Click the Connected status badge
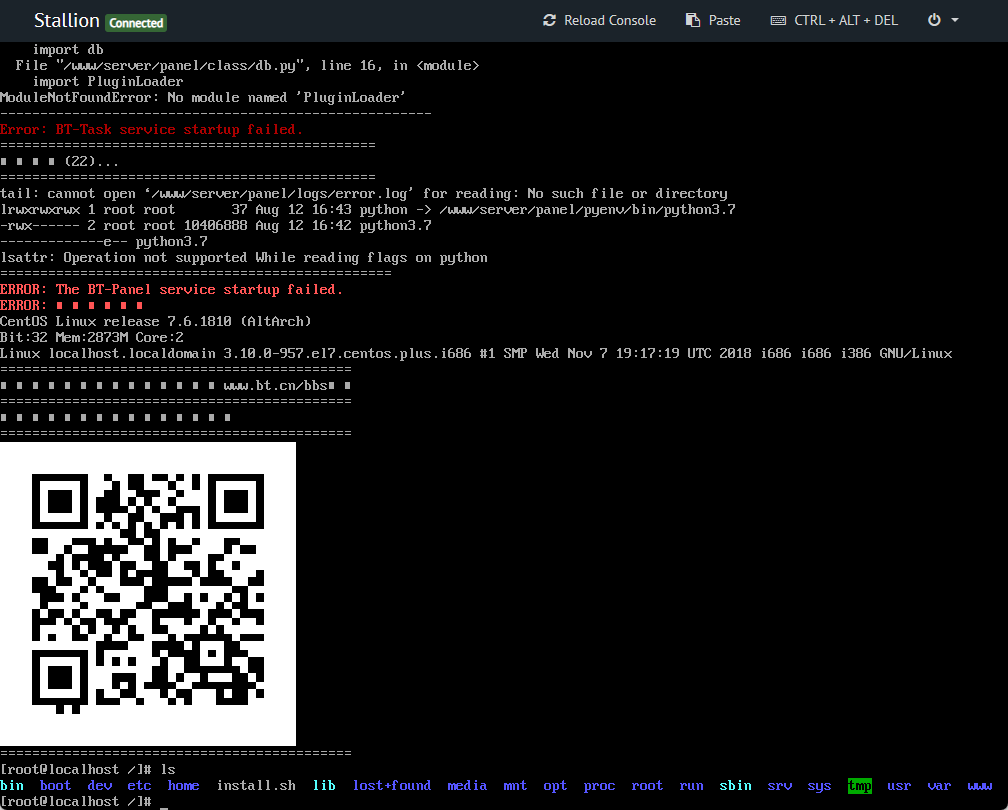The height and width of the screenshot is (810, 1008). click(136, 23)
